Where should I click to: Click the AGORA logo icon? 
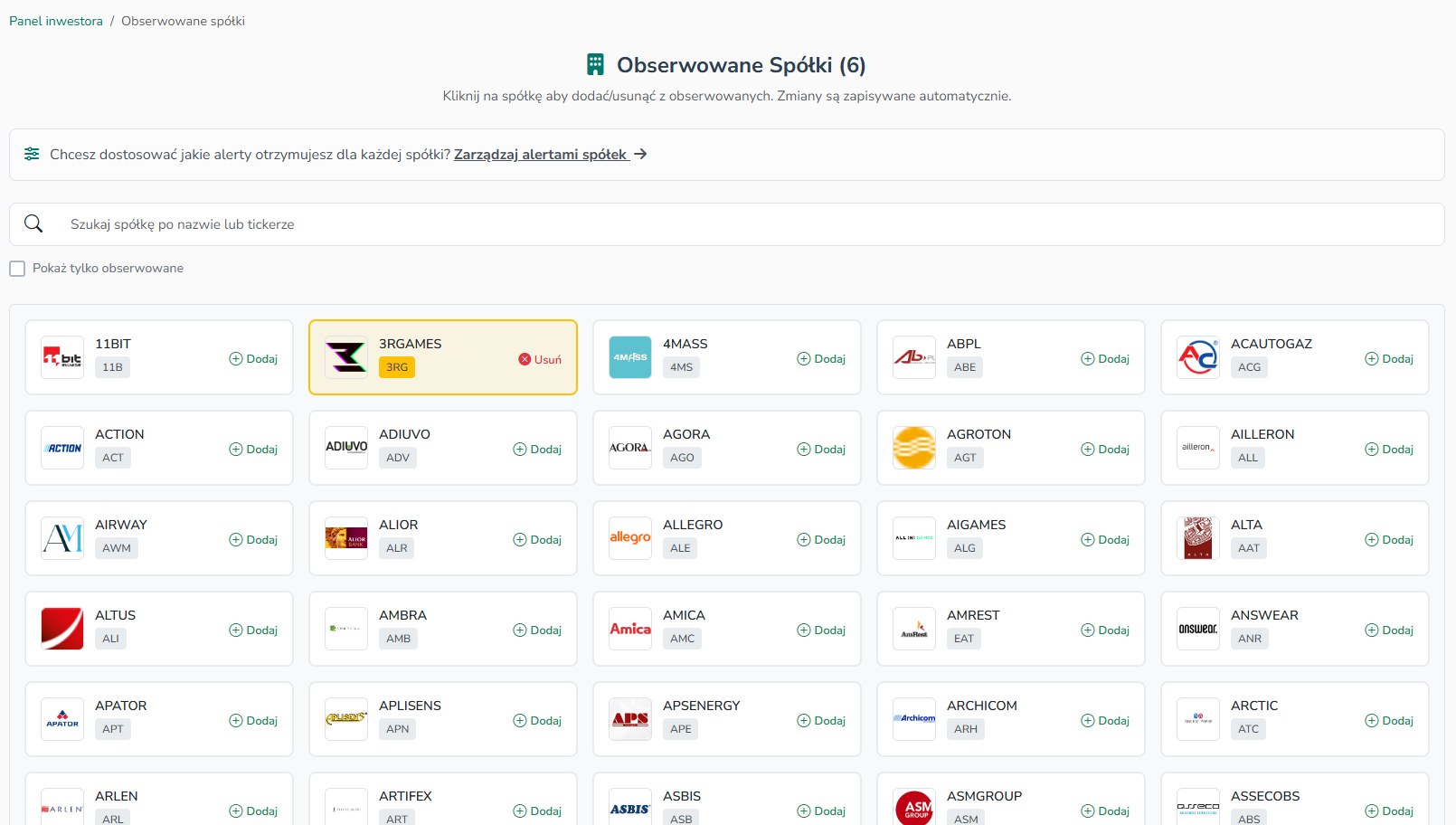(630, 448)
